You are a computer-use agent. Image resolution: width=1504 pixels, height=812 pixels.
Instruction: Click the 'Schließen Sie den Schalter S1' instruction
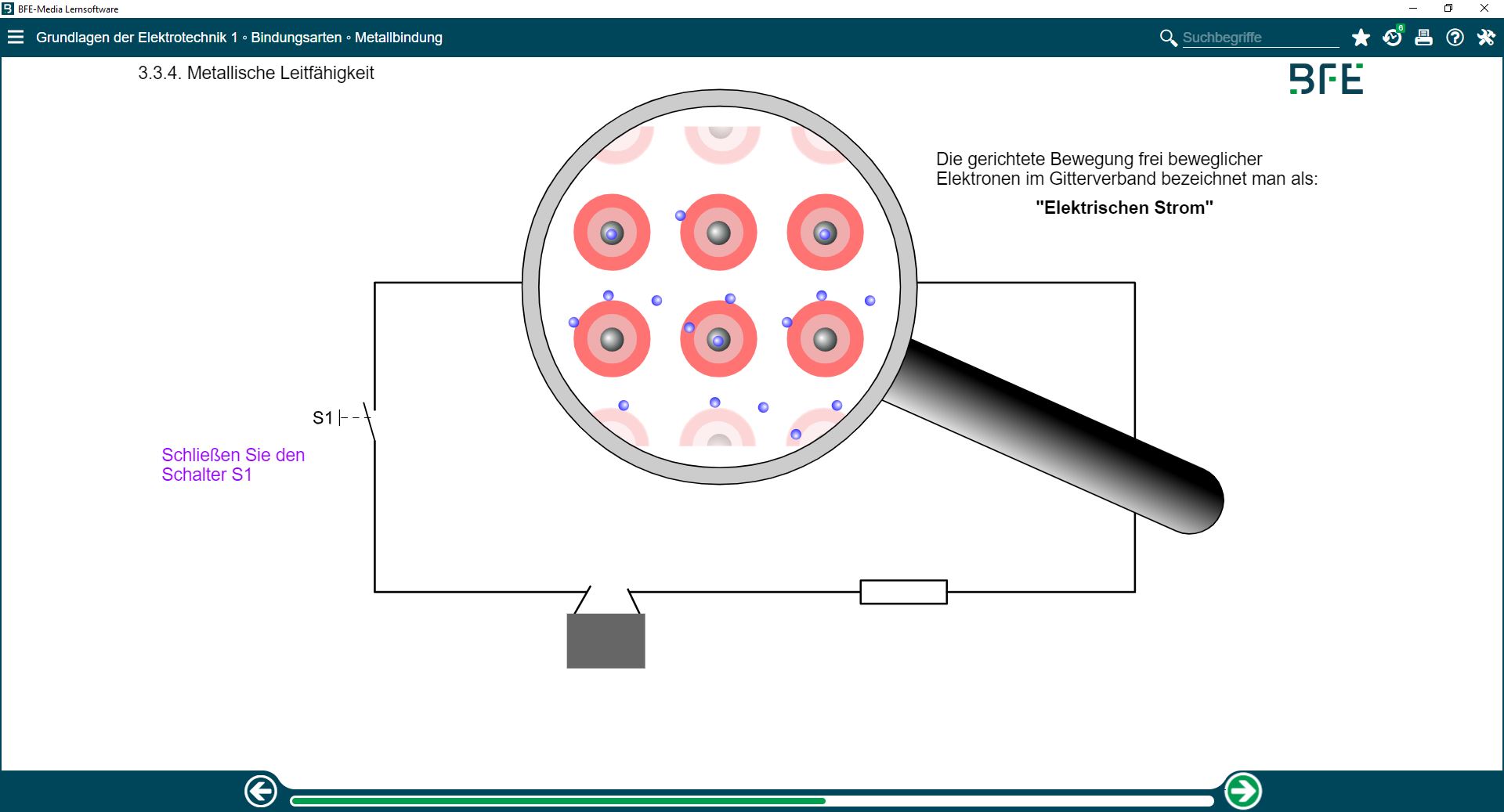[x=233, y=464]
